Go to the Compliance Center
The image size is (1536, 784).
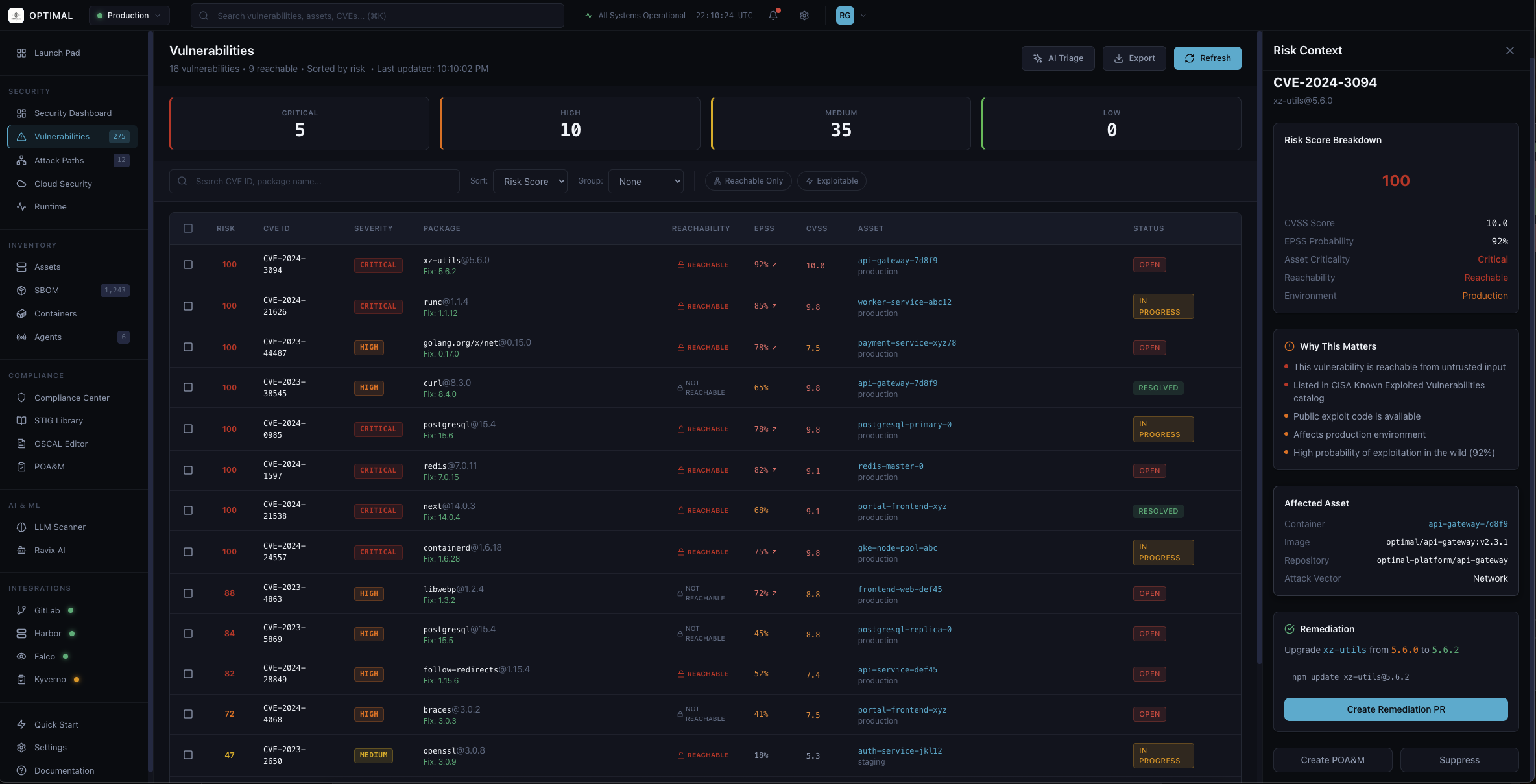click(x=71, y=398)
